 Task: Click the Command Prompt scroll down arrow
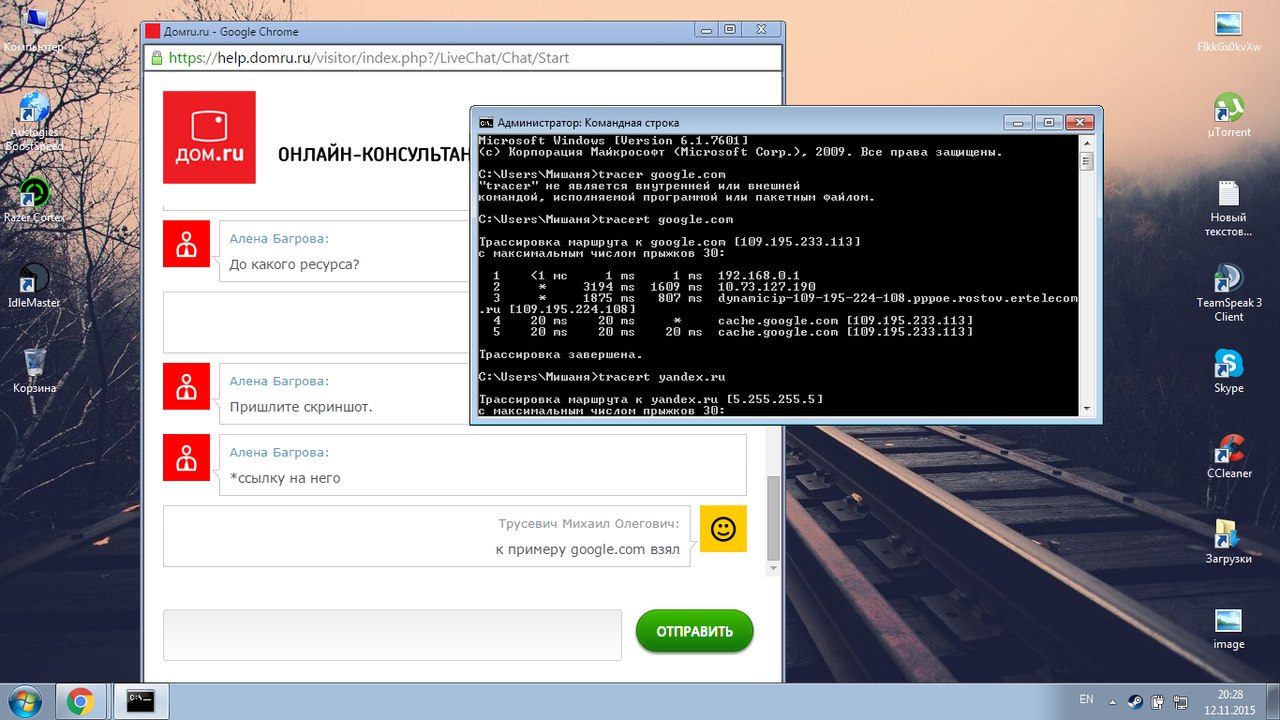click(x=1087, y=408)
